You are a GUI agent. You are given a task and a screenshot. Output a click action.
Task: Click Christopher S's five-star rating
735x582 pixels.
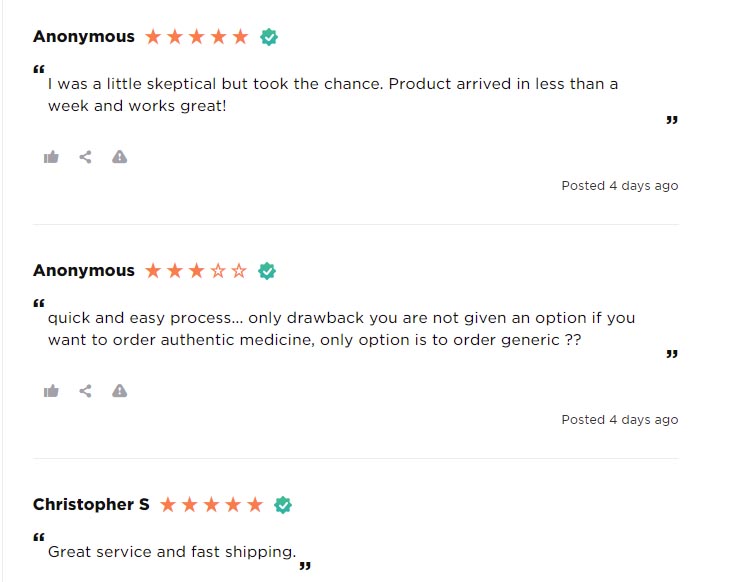(211, 505)
